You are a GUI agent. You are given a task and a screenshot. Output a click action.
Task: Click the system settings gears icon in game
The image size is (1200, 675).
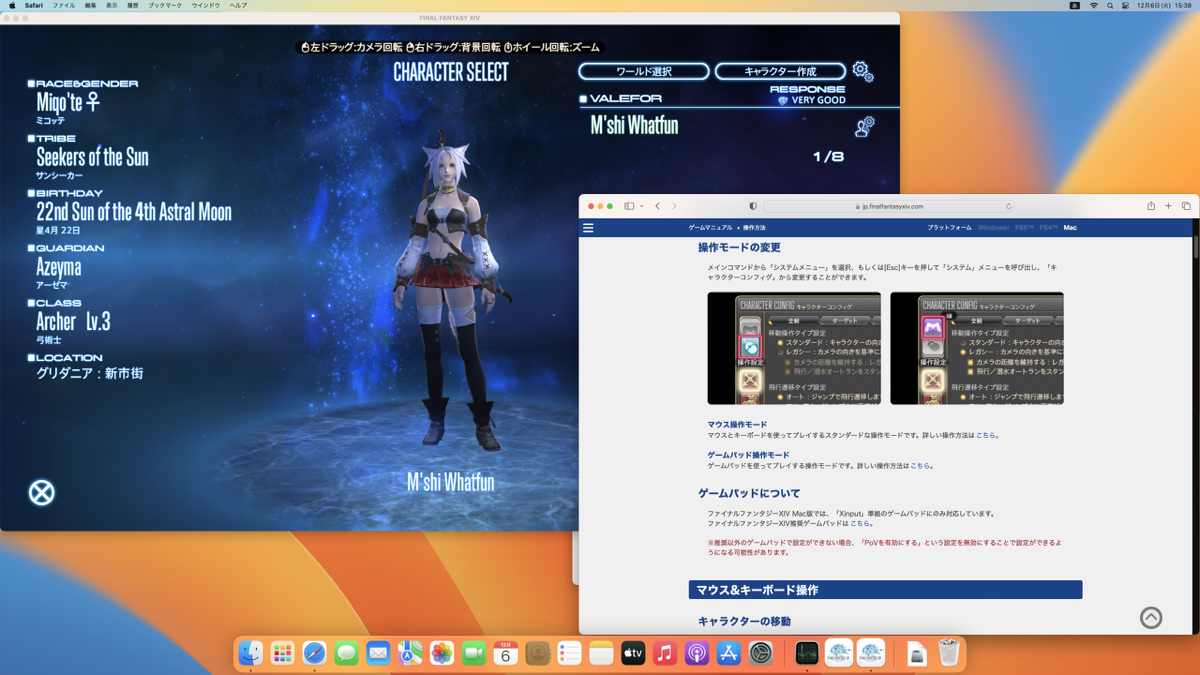tap(862, 71)
